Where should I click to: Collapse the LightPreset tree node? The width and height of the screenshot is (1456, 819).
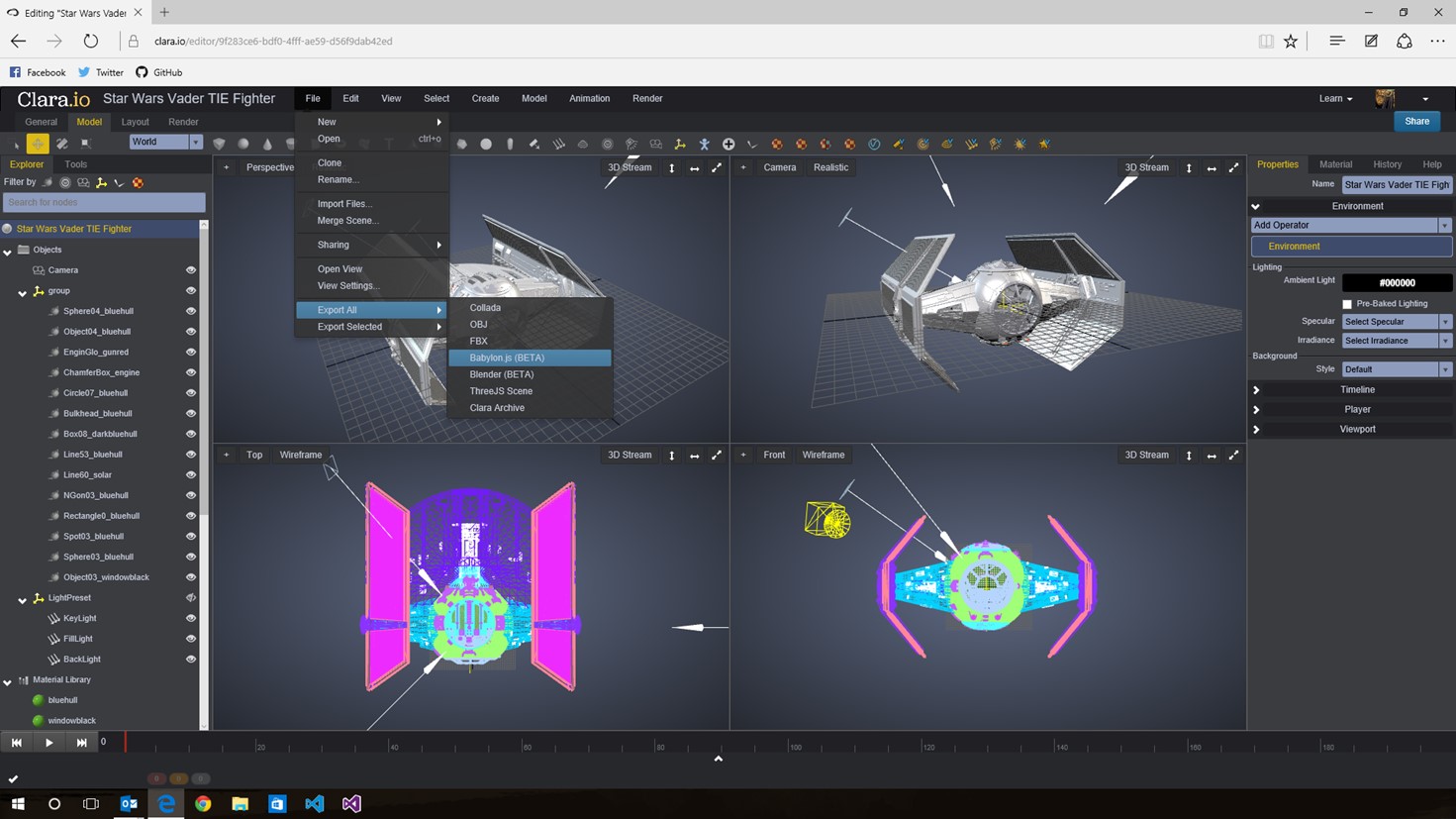pyautogui.click(x=23, y=599)
